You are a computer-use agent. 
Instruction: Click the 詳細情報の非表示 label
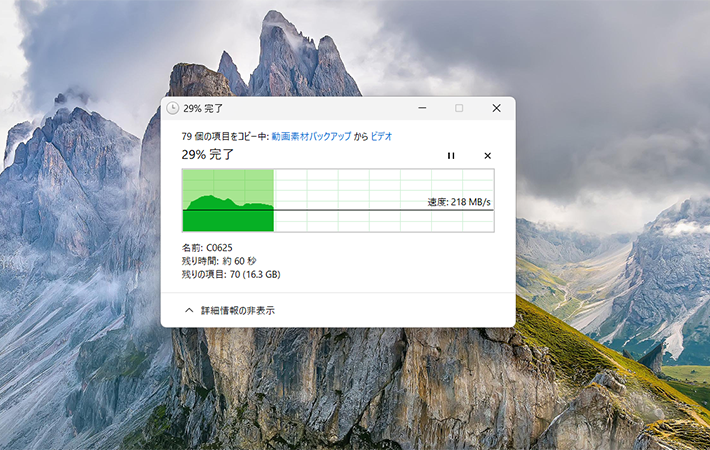pyautogui.click(x=238, y=311)
